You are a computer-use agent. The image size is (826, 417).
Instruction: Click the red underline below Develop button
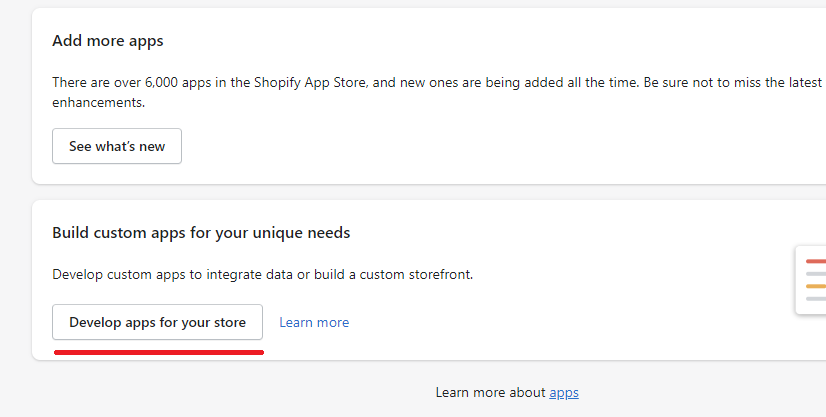tap(159, 352)
